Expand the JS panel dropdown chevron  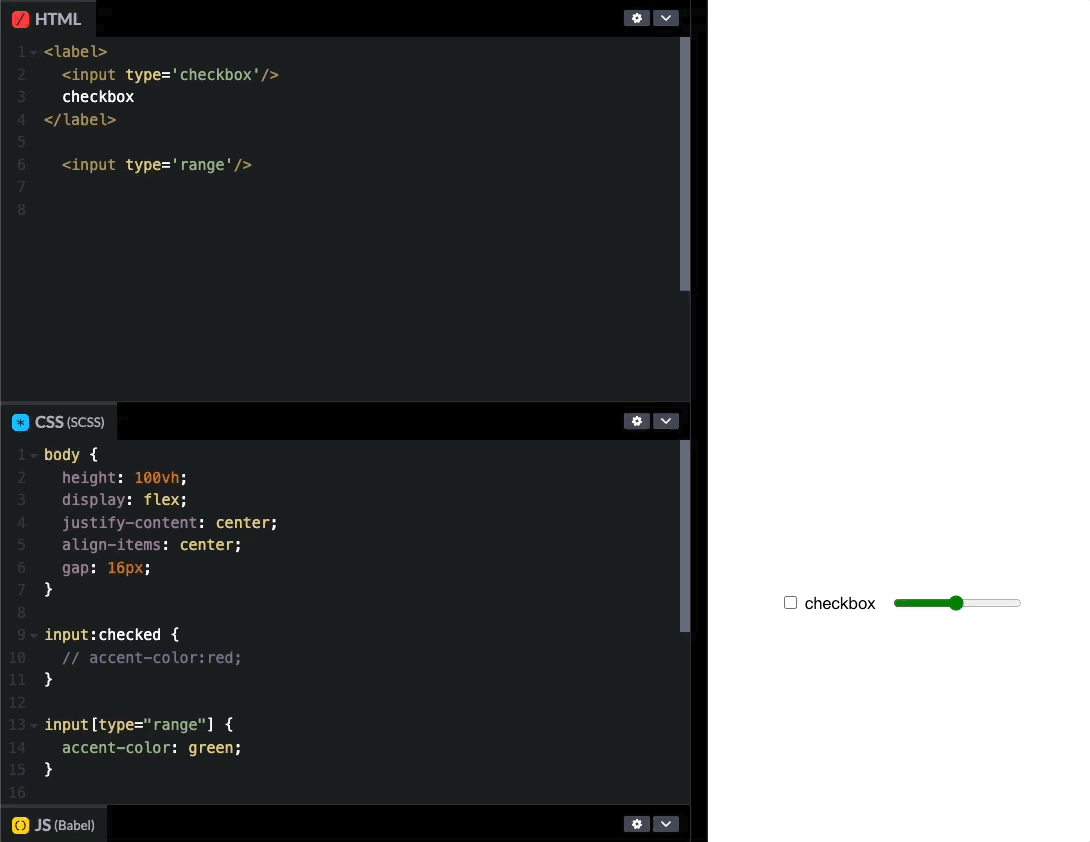(x=666, y=823)
